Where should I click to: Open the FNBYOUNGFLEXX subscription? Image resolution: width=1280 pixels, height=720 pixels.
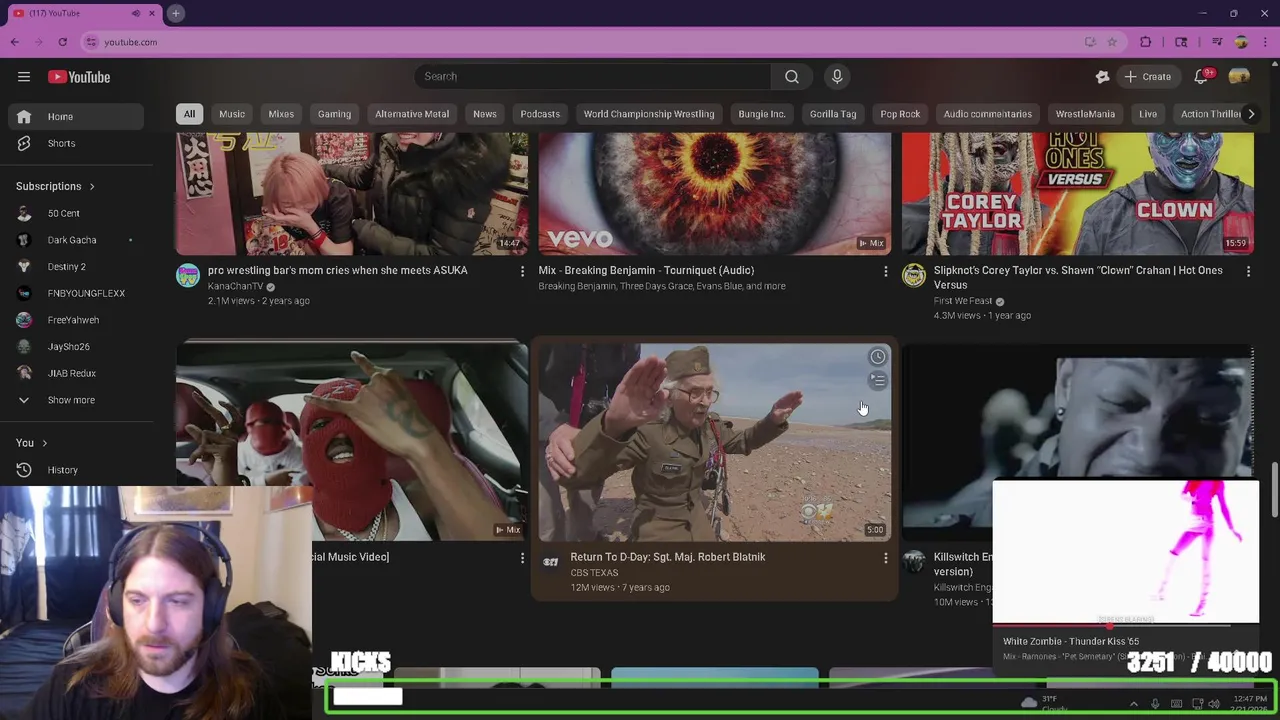(76, 294)
